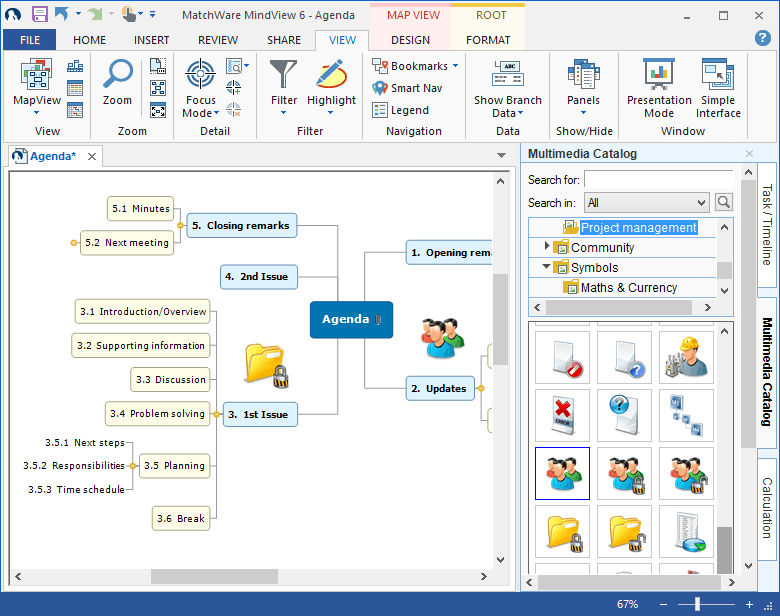Switch to the SHARE ribbon tab
This screenshot has height=616, width=780.
coord(284,40)
